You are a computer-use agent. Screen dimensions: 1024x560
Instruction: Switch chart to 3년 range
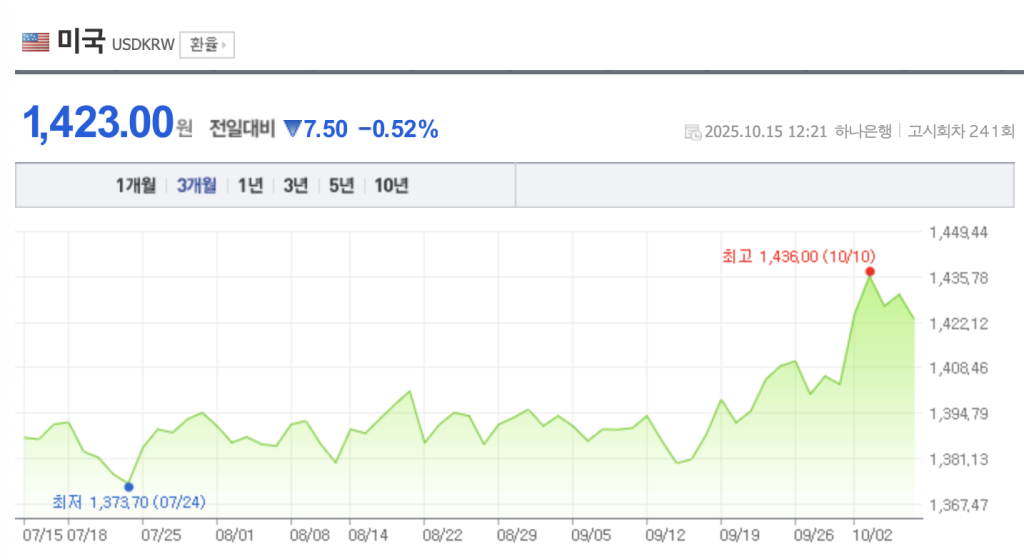[296, 185]
